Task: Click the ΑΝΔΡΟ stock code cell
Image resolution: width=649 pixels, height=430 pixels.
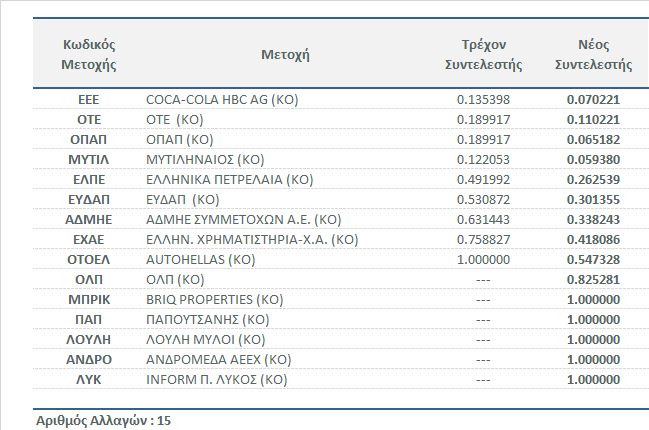Action: tap(90, 360)
